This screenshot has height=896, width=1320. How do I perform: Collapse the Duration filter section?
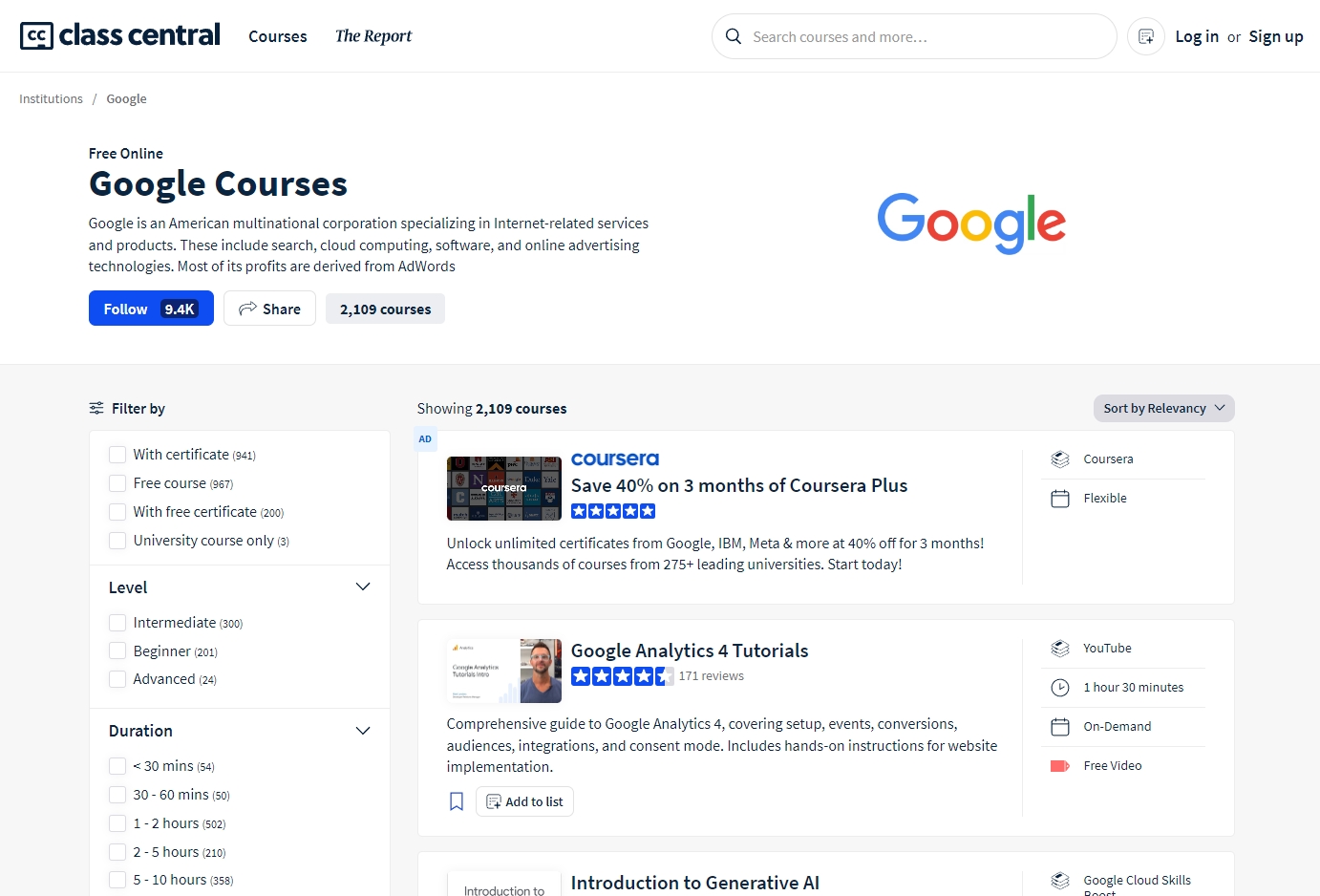tap(363, 731)
